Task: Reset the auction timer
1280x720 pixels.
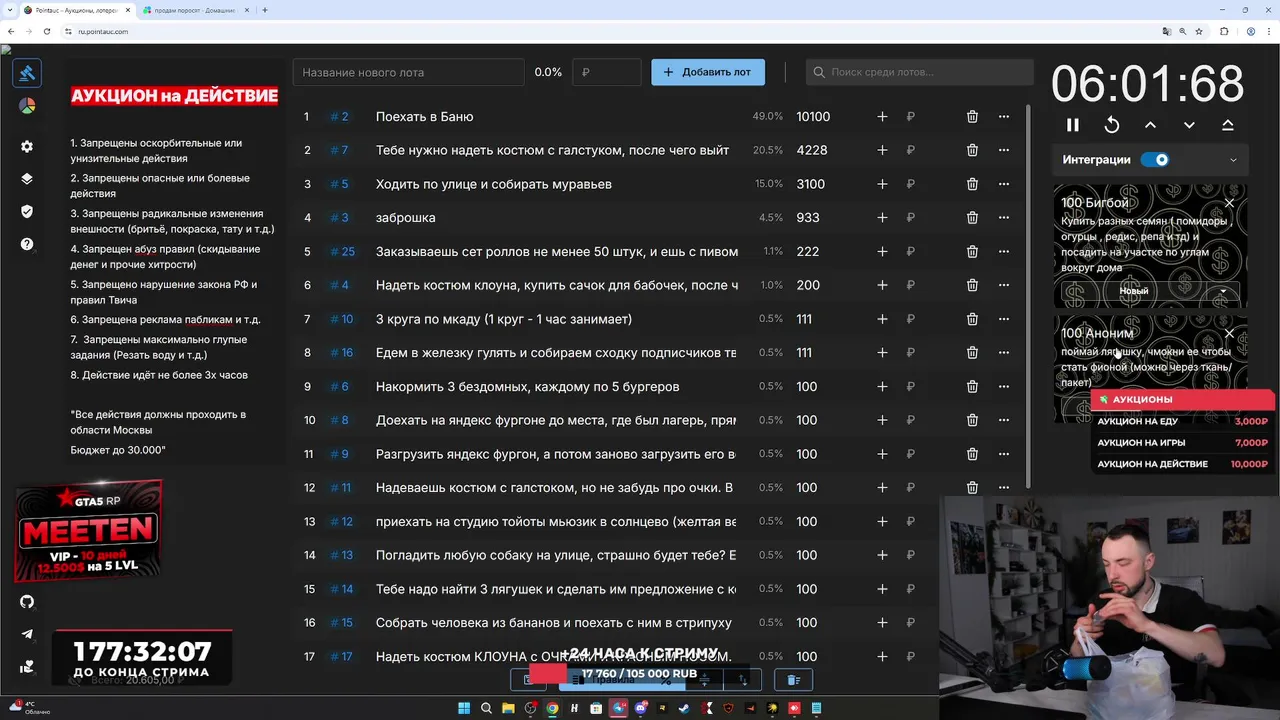Action: (1112, 125)
